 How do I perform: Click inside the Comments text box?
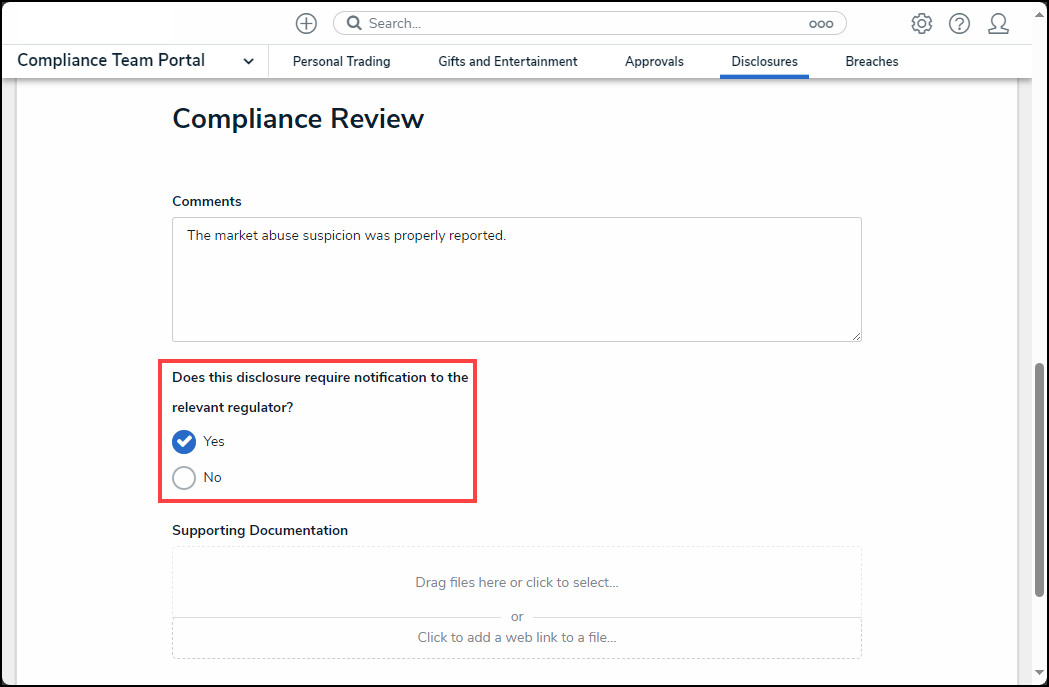pos(516,278)
